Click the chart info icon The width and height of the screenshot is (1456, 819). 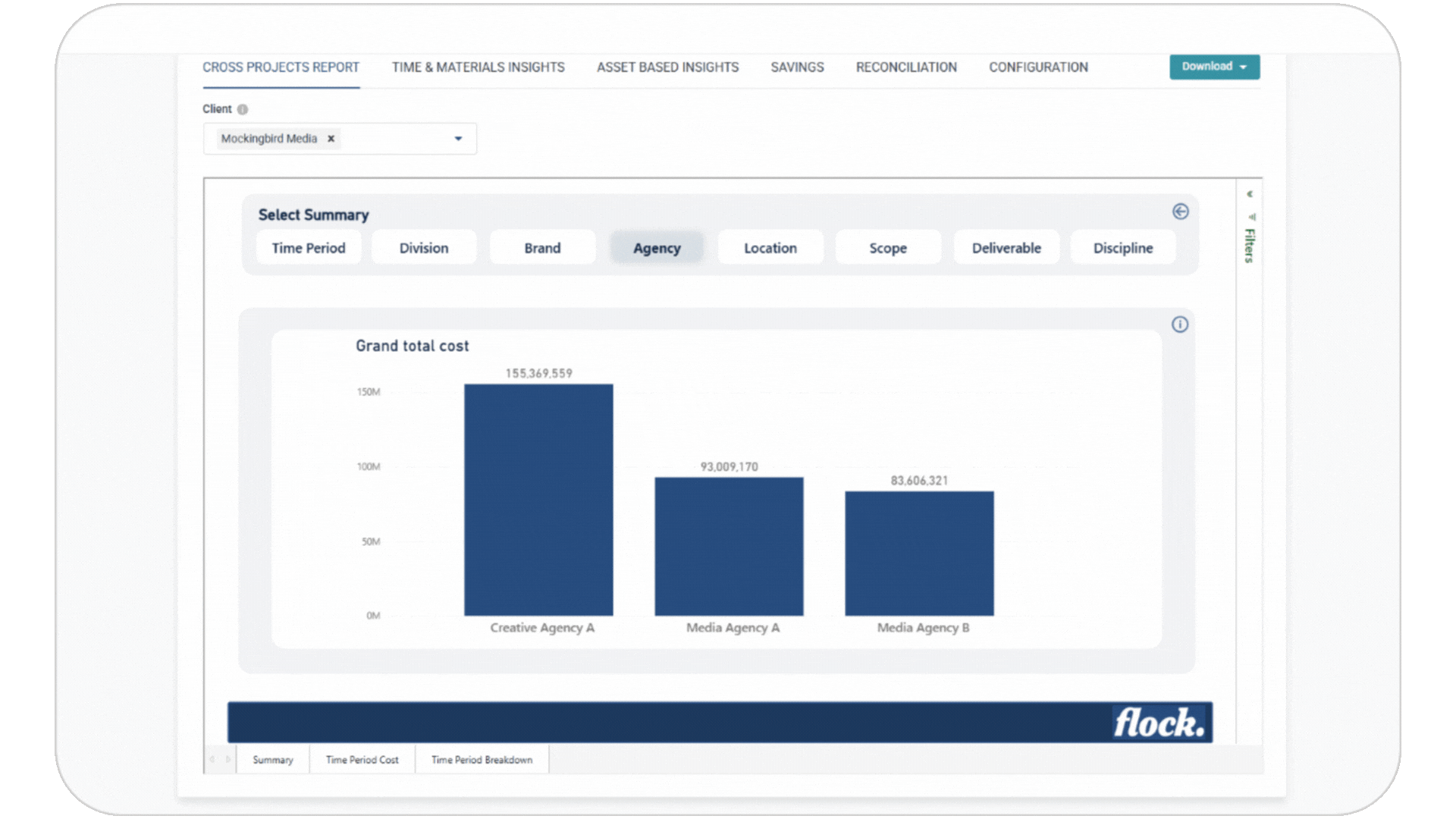pyautogui.click(x=1180, y=325)
